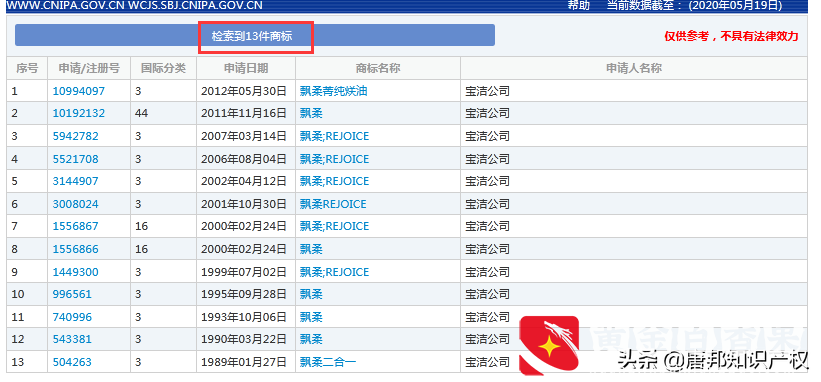The image size is (821, 382).
Task: Open registration number 504263
Action: click(x=72, y=362)
